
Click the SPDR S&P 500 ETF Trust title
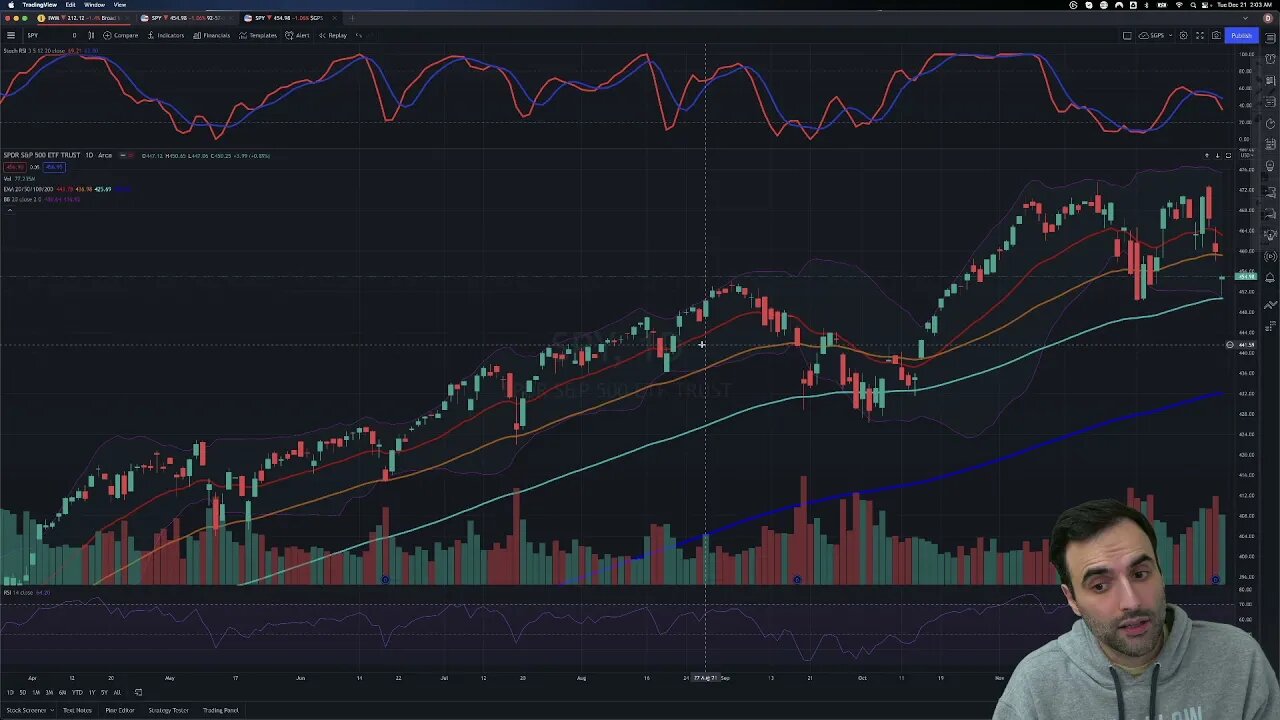(42, 155)
